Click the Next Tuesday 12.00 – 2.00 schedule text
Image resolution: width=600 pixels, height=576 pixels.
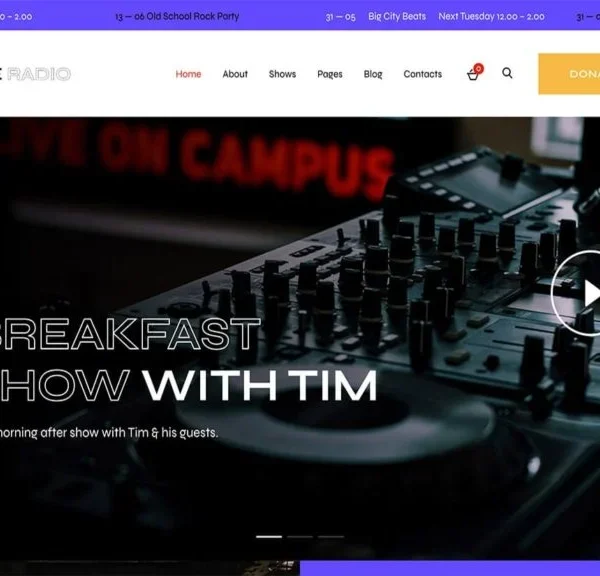click(x=491, y=16)
